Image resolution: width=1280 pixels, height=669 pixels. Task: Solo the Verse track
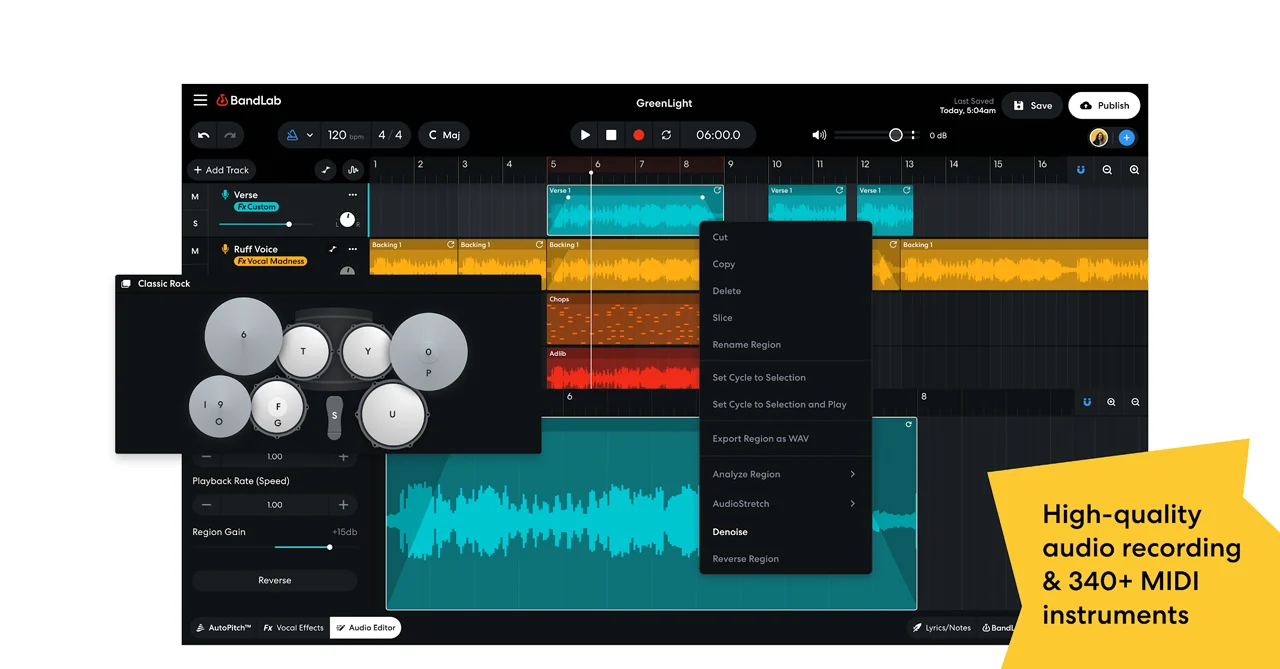(195, 223)
